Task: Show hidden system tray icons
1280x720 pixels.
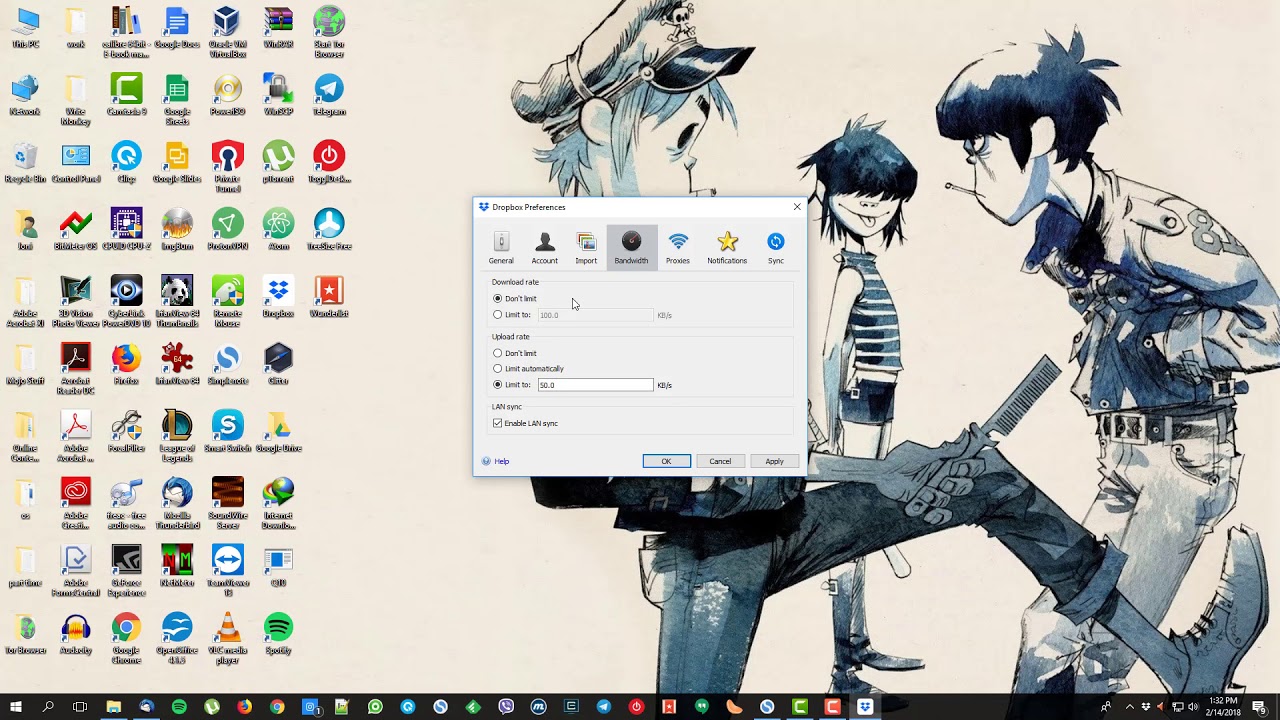Action: pyautogui.click(x=1130, y=707)
